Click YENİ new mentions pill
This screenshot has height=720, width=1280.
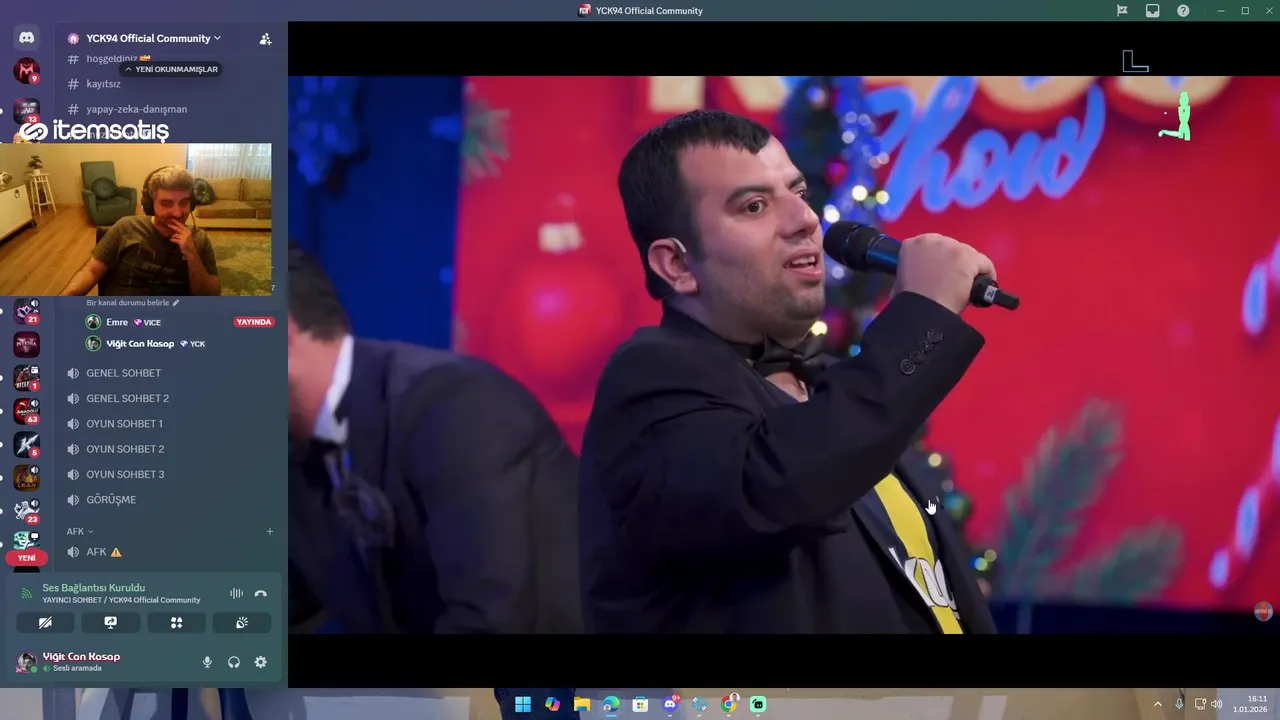pos(26,558)
